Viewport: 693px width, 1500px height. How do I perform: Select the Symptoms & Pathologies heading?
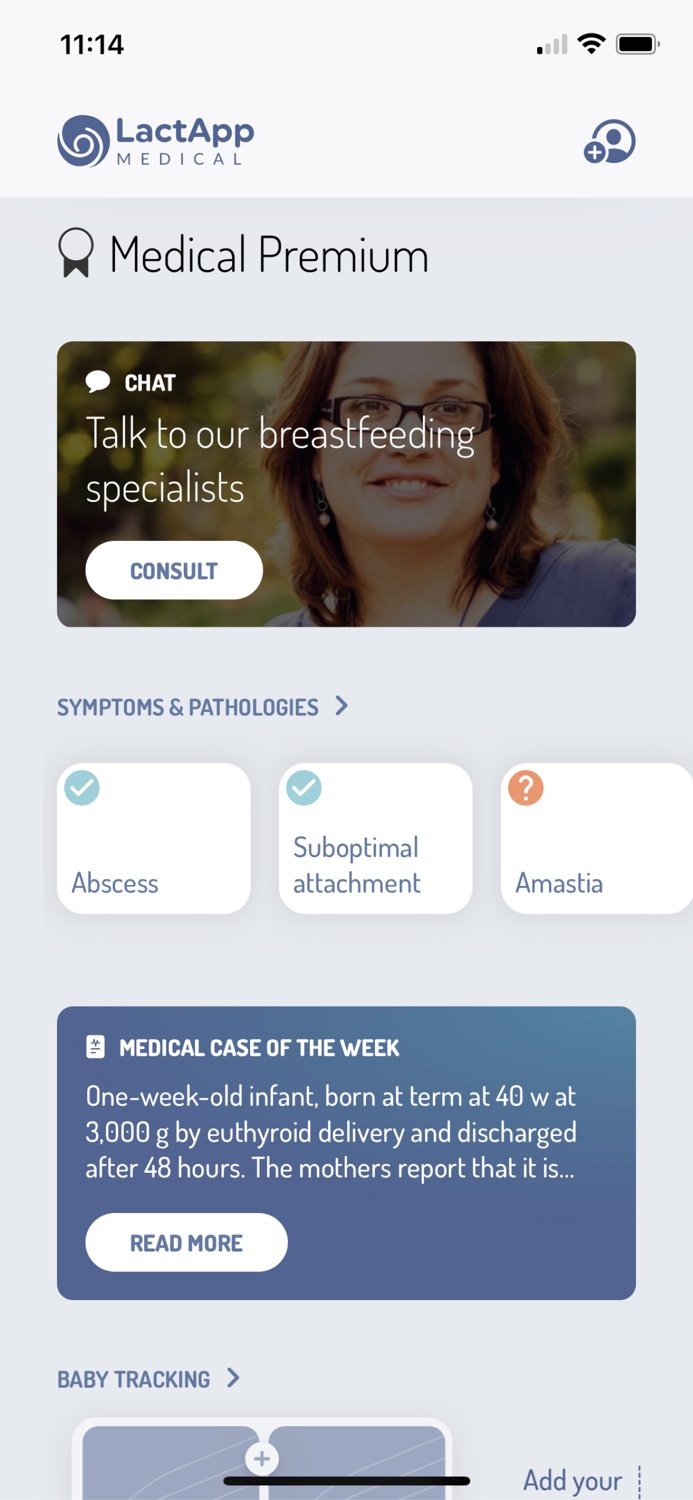[x=188, y=706]
